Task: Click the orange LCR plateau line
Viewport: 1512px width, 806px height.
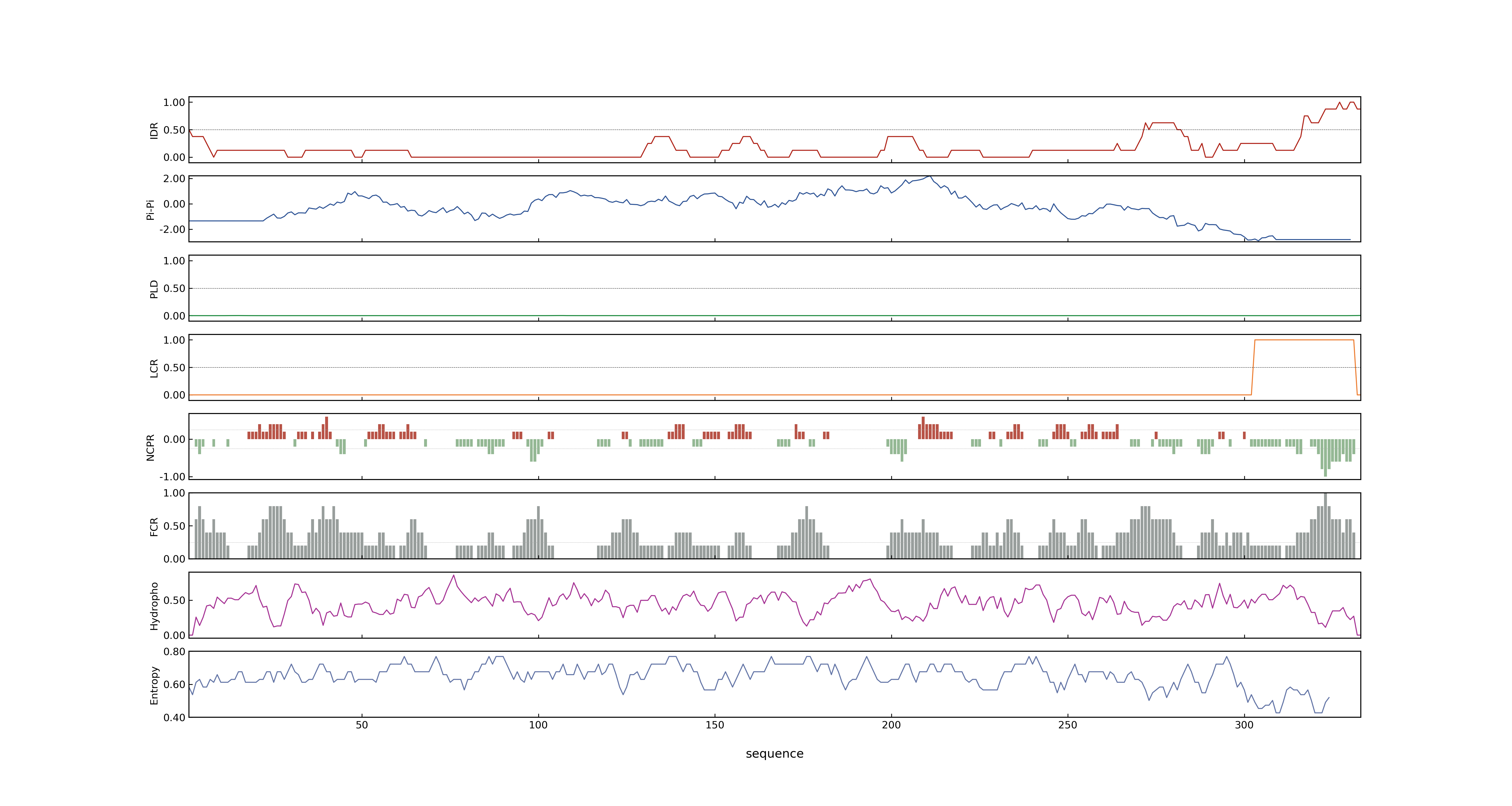Action: (1304, 340)
